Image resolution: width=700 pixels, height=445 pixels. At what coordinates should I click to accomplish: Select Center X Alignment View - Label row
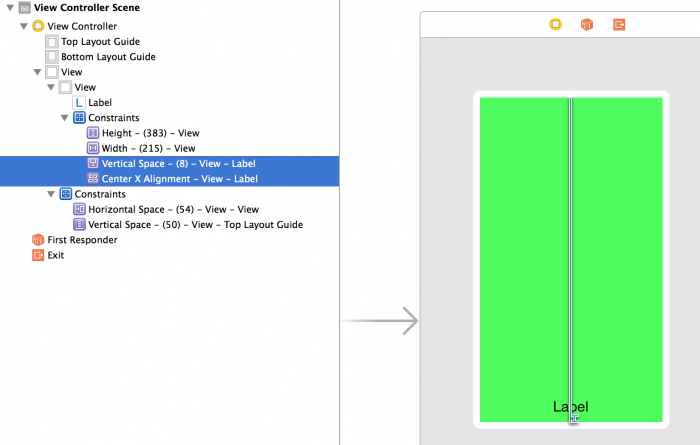(179, 179)
